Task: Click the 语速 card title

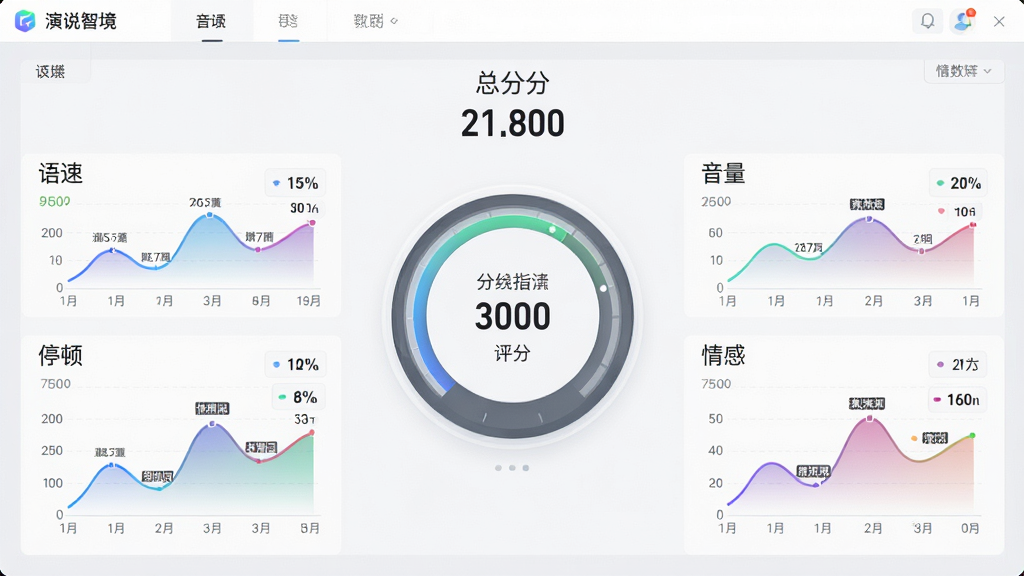Action: tap(61, 174)
